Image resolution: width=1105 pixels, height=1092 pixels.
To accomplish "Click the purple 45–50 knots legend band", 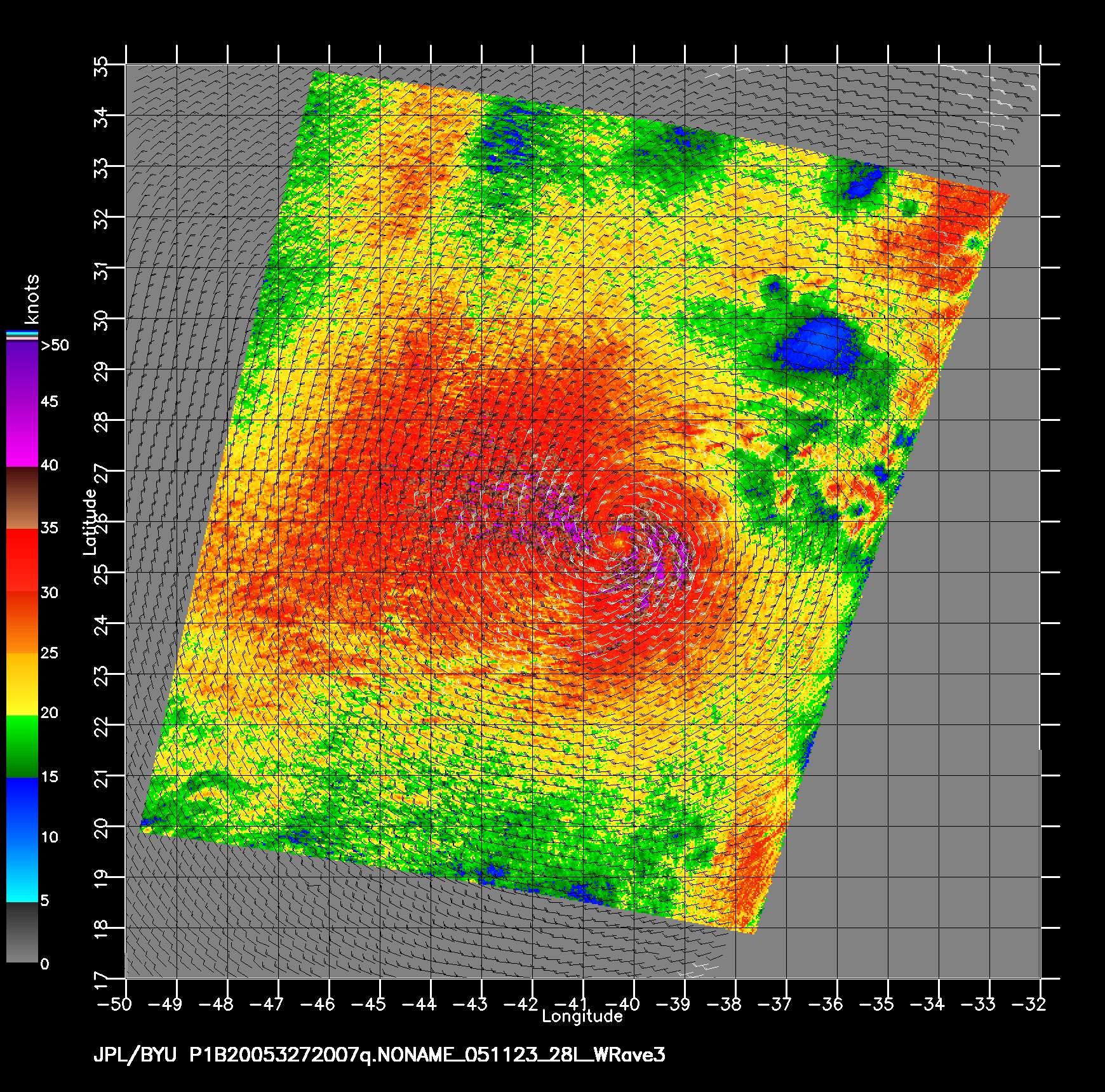I will click(x=22, y=373).
